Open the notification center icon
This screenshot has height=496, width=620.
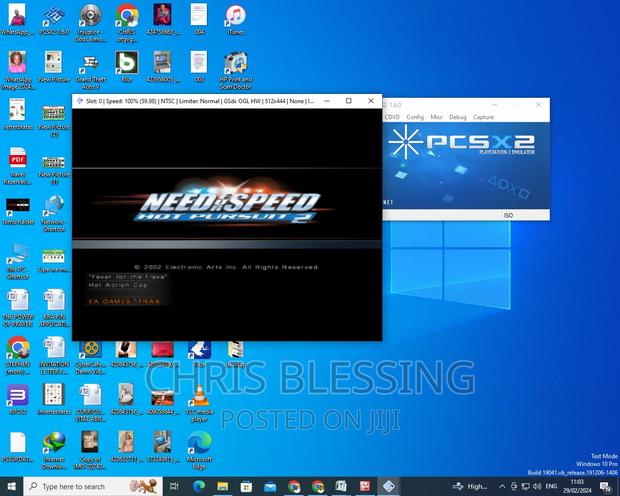tap(605, 487)
